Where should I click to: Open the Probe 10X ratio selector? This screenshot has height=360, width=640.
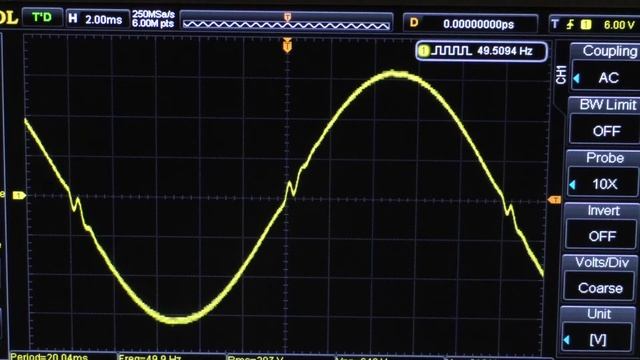(602, 174)
